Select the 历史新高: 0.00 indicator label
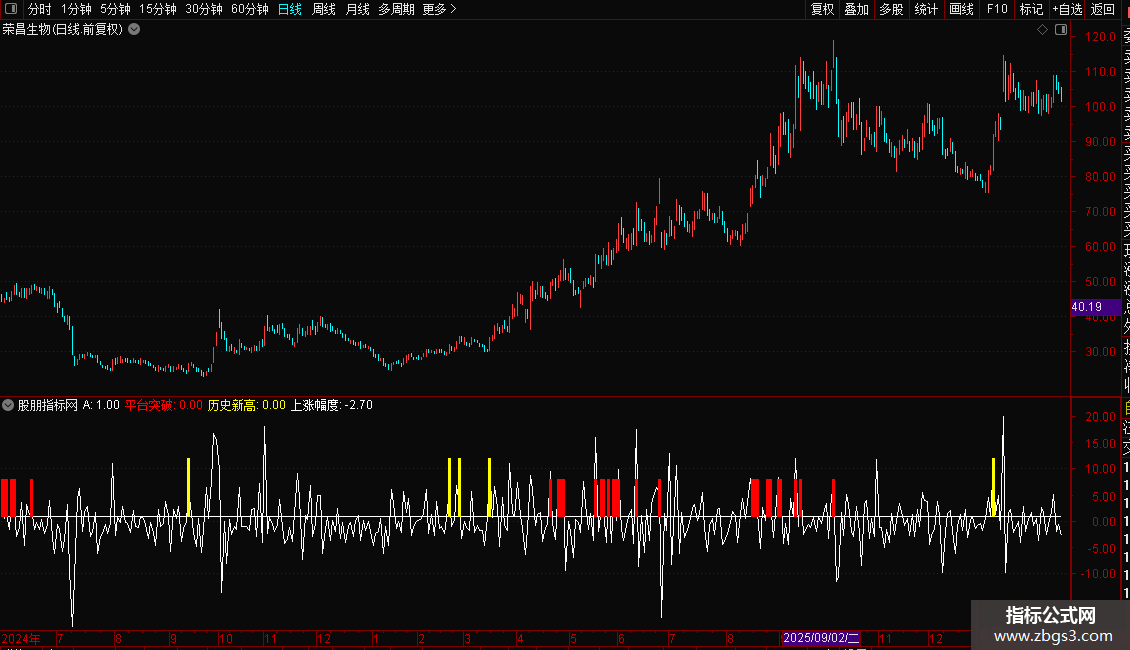 click(x=246, y=405)
